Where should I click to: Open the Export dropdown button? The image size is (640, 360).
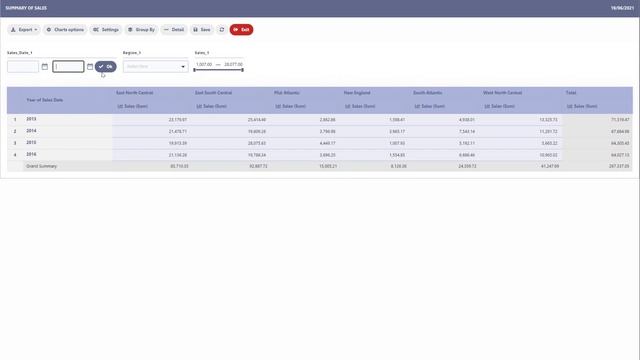click(x=24, y=30)
